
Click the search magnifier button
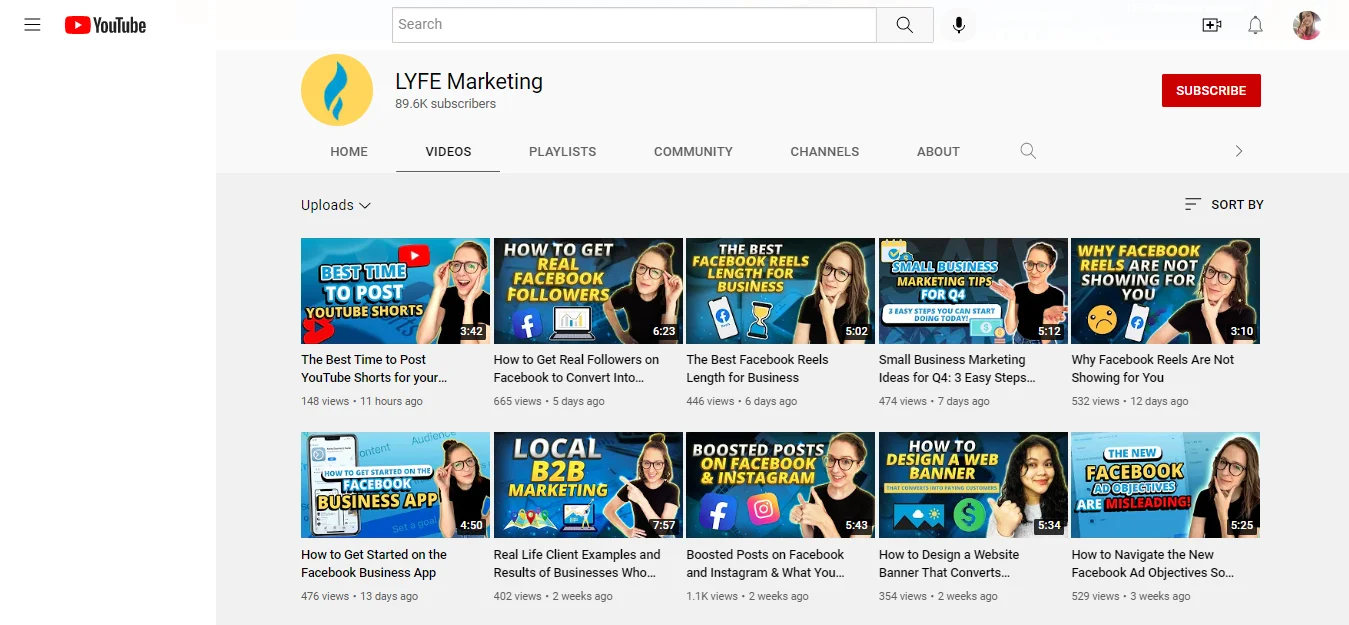pos(904,24)
